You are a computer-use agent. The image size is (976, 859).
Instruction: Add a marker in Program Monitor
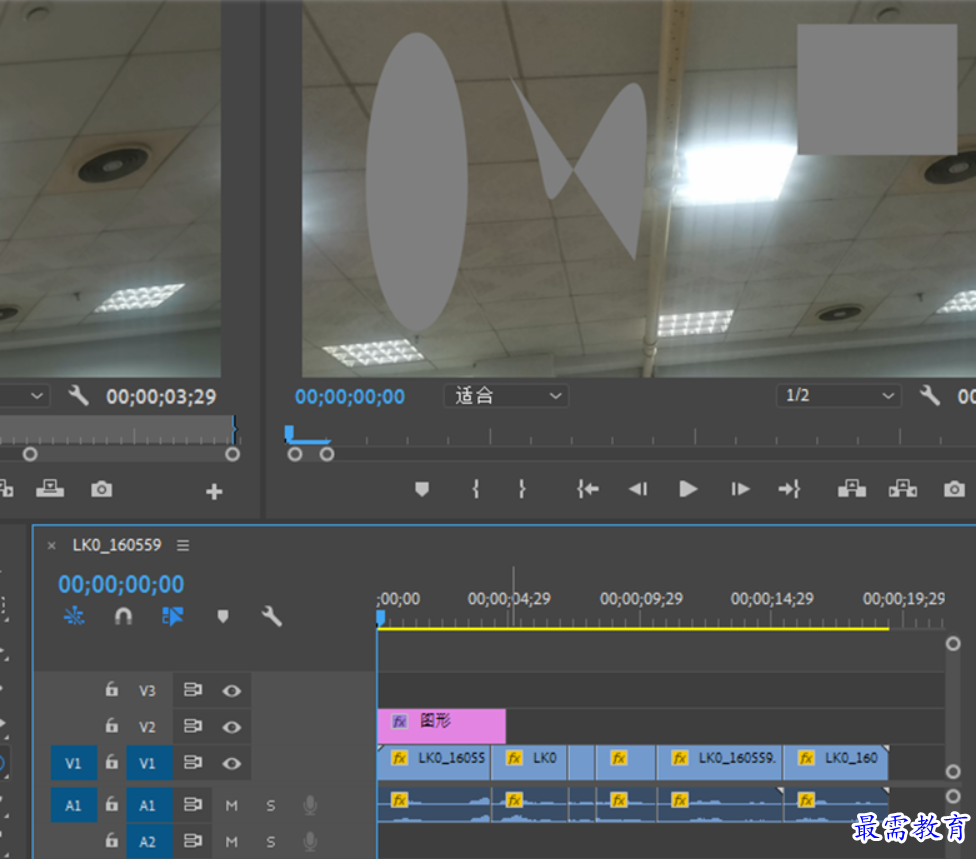(x=421, y=489)
